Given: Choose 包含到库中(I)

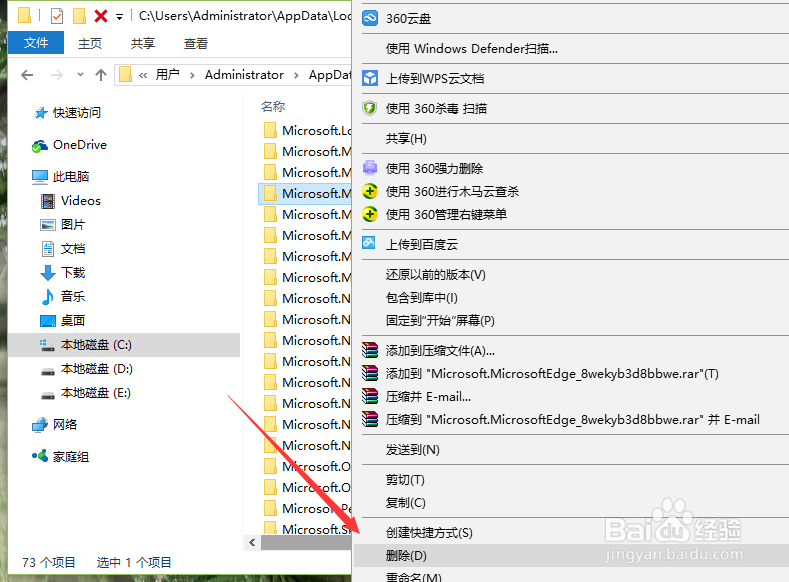Looking at the screenshot, I should point(571,297).
